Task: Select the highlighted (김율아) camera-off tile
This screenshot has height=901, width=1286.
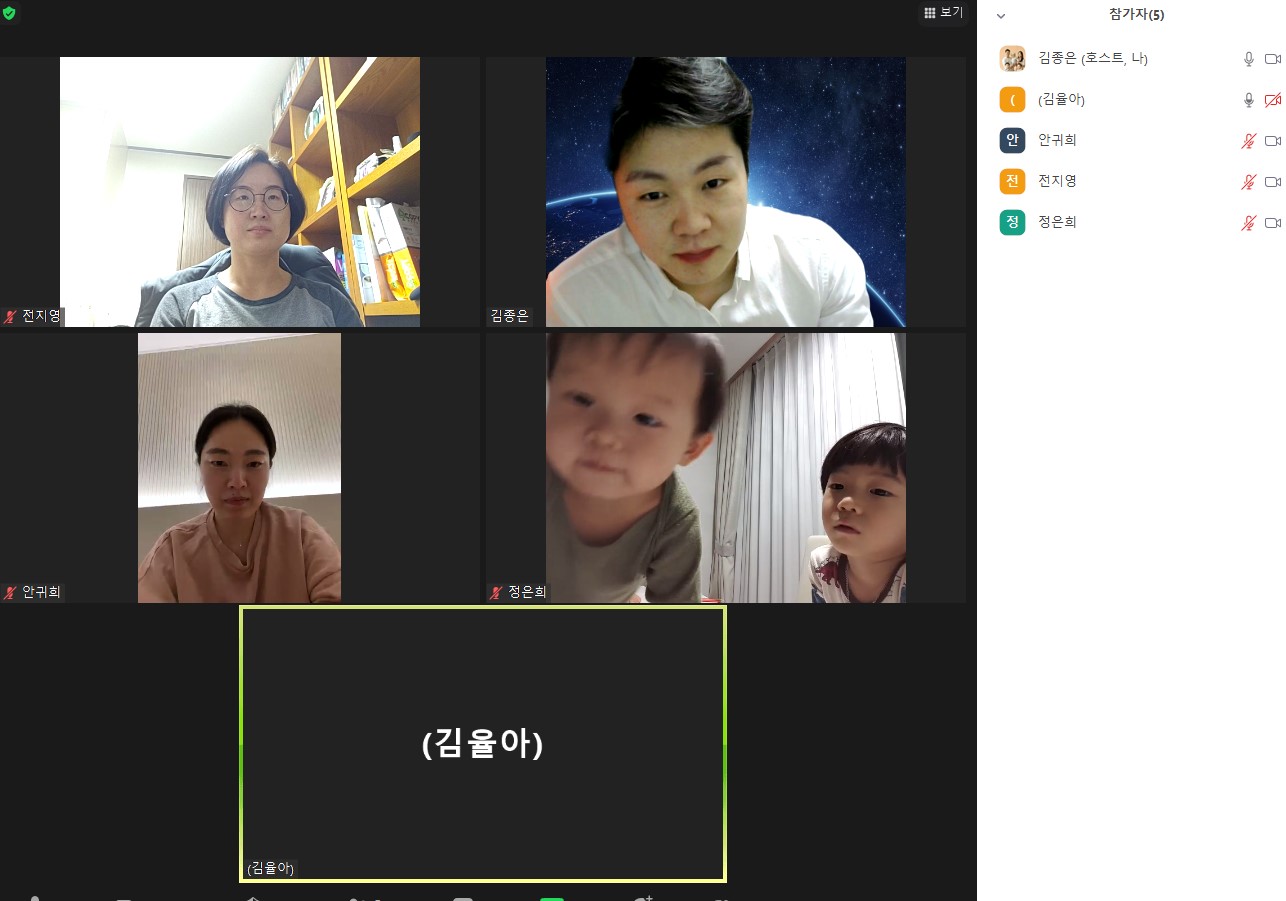Action: click(x=483, y=745)
